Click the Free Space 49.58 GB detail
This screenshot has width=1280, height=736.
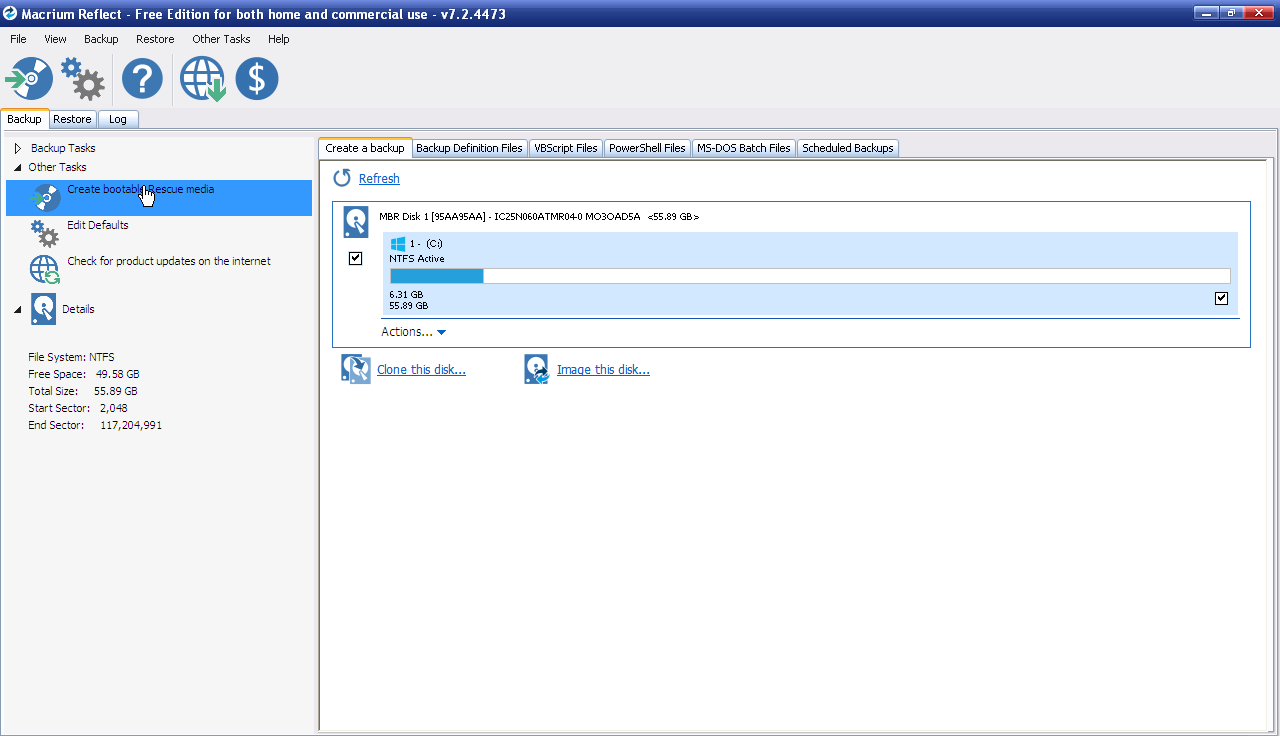83,374
